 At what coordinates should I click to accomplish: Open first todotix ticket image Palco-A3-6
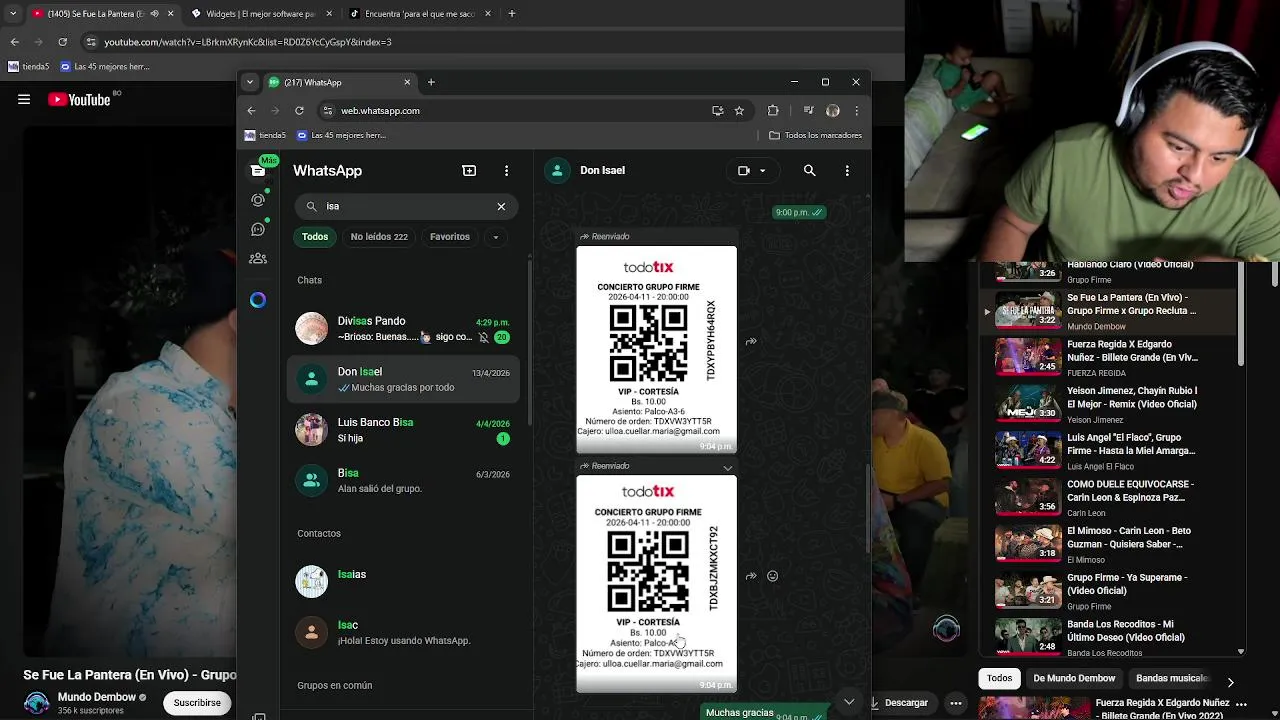click(656, 349)
